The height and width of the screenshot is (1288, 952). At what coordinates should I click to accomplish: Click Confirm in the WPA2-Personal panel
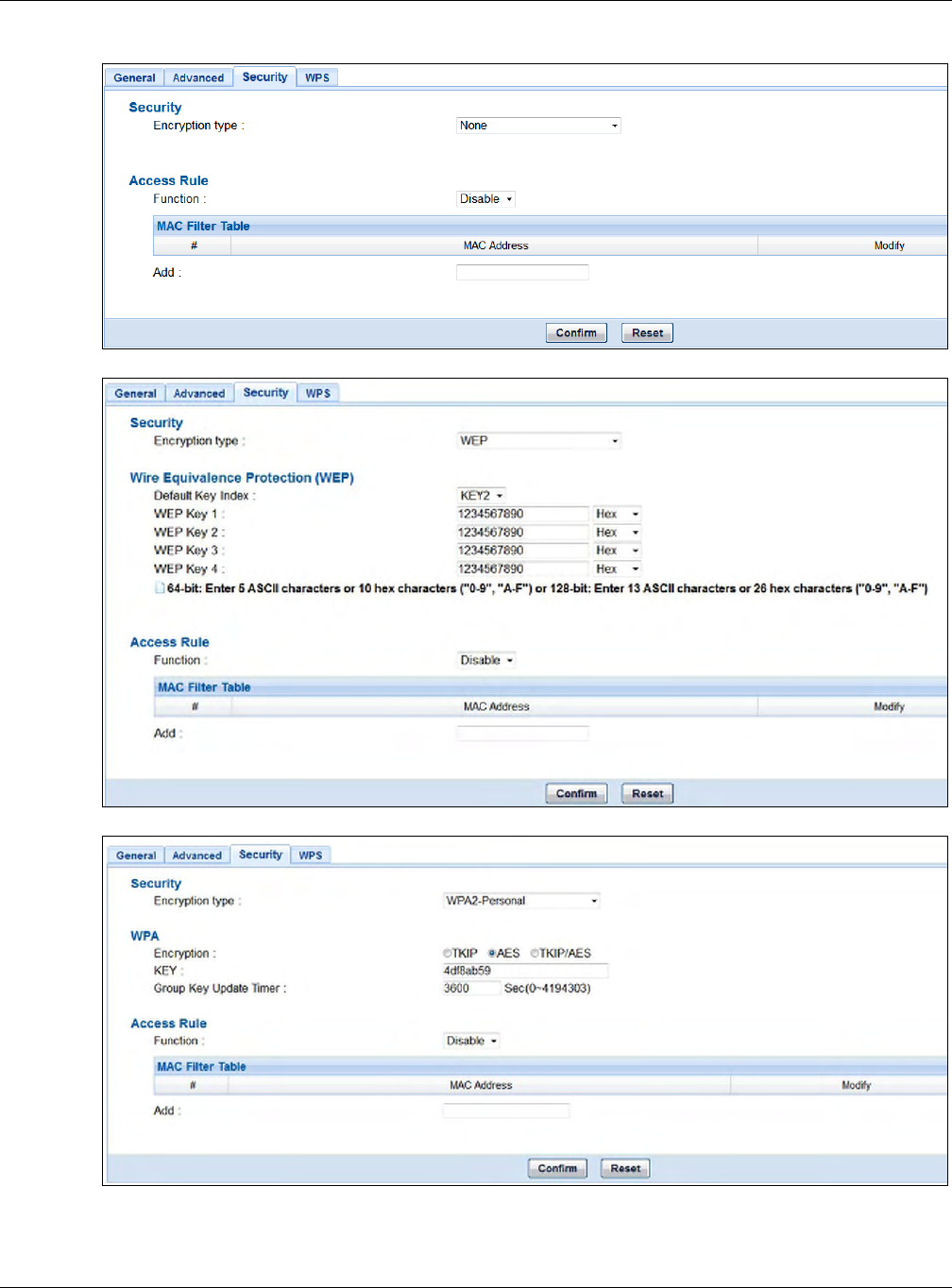(557, 1168)
